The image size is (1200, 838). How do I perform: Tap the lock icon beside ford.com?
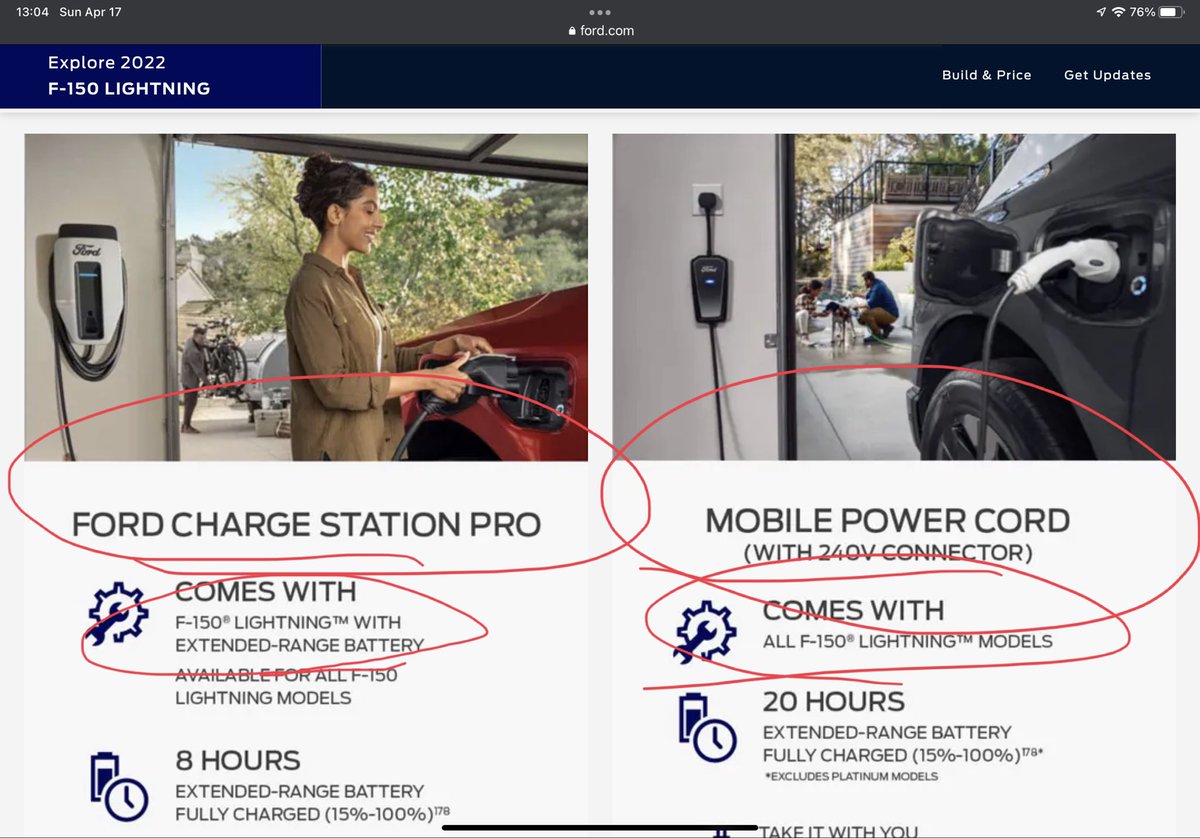pyautogui.click(x=572, y=31)
